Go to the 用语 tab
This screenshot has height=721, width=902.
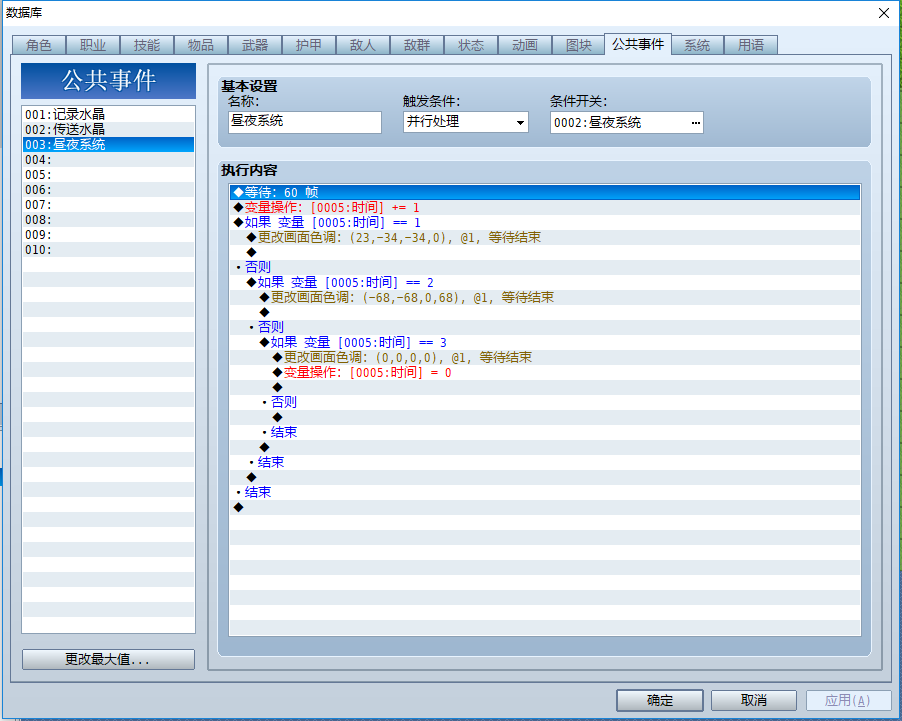pyautogui.click(x=751, y=45)
